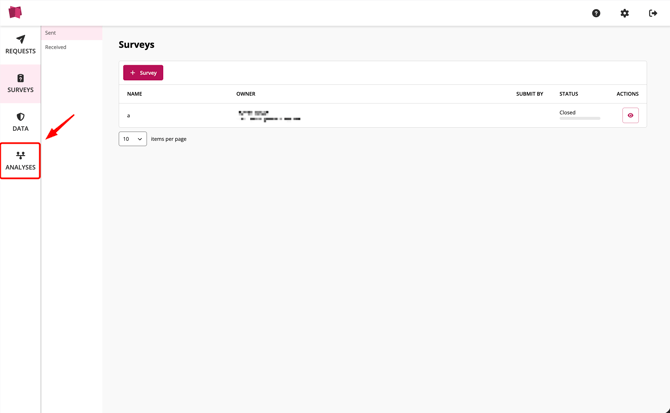Select the survey named "a" in the table
This screenshot has width=670, height=413.
[x=128, y=116]
